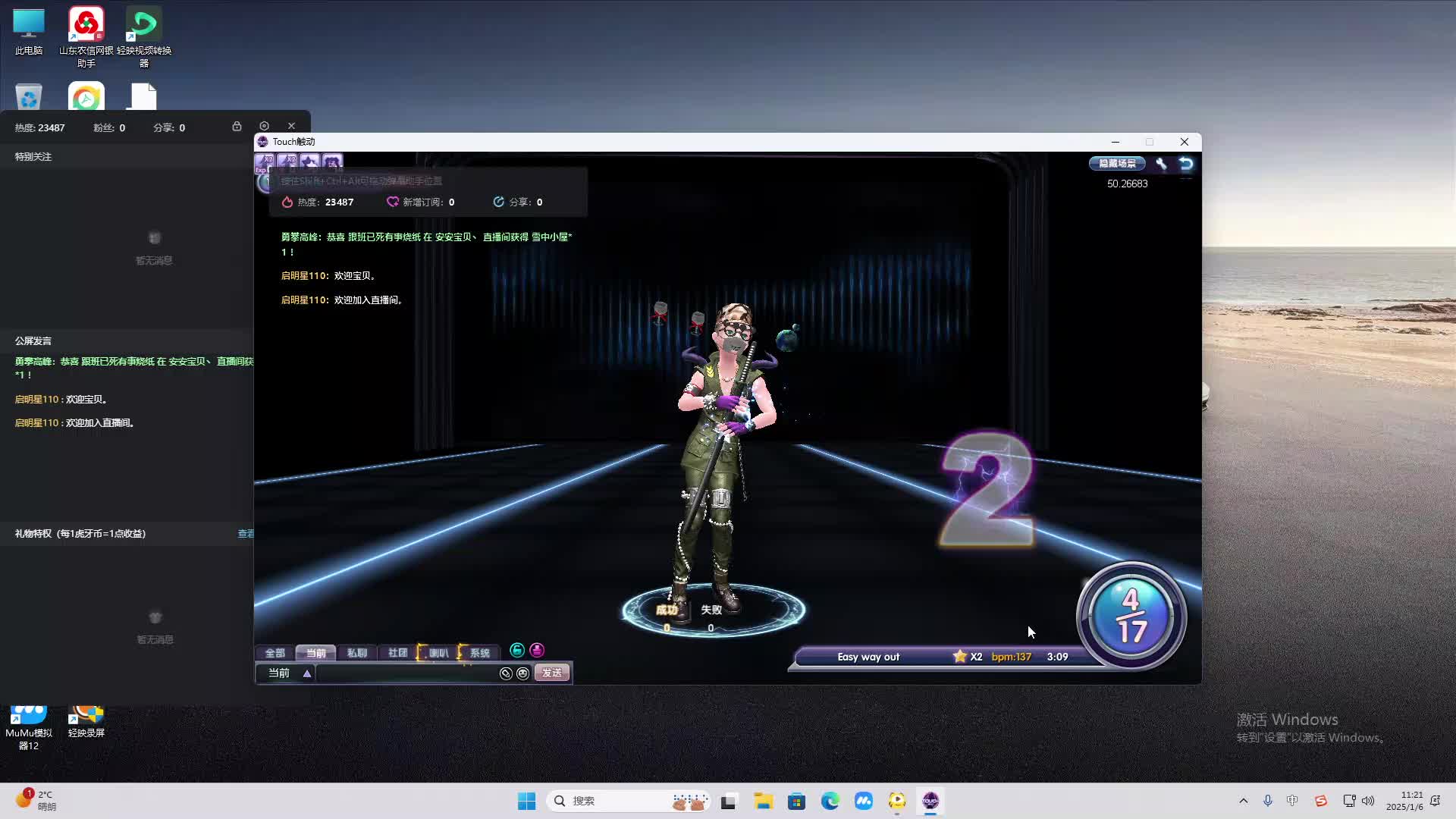Click the first X2 Exp buff icon
This screenshot has height=819, width=1456.
[265, 162]
